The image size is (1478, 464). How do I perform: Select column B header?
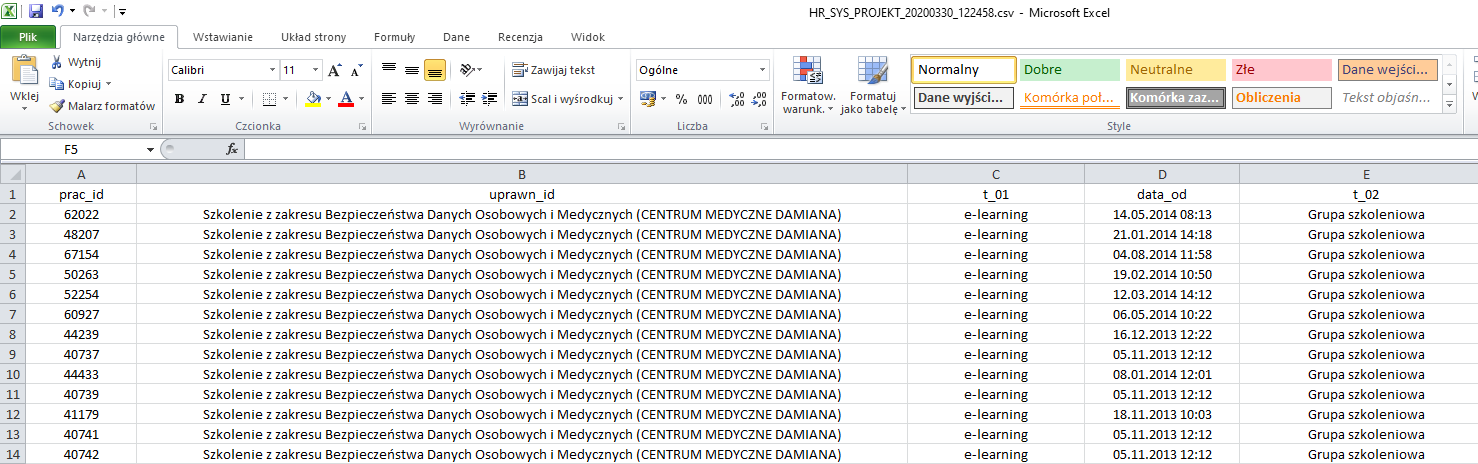point(522,174)
